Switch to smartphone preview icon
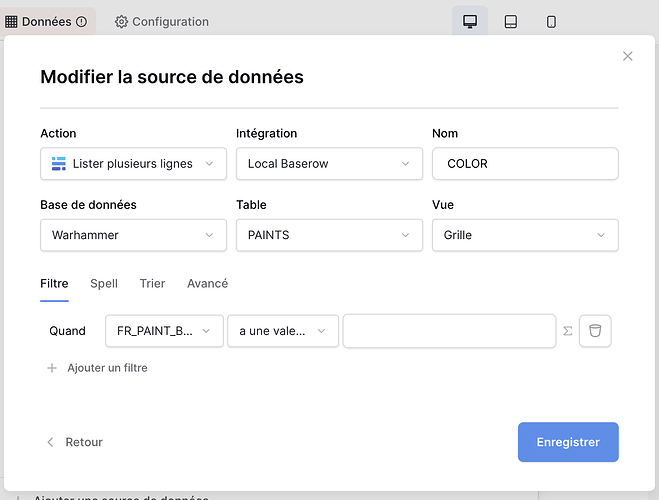Screen dimensions: 659x500 click(551, 22)
